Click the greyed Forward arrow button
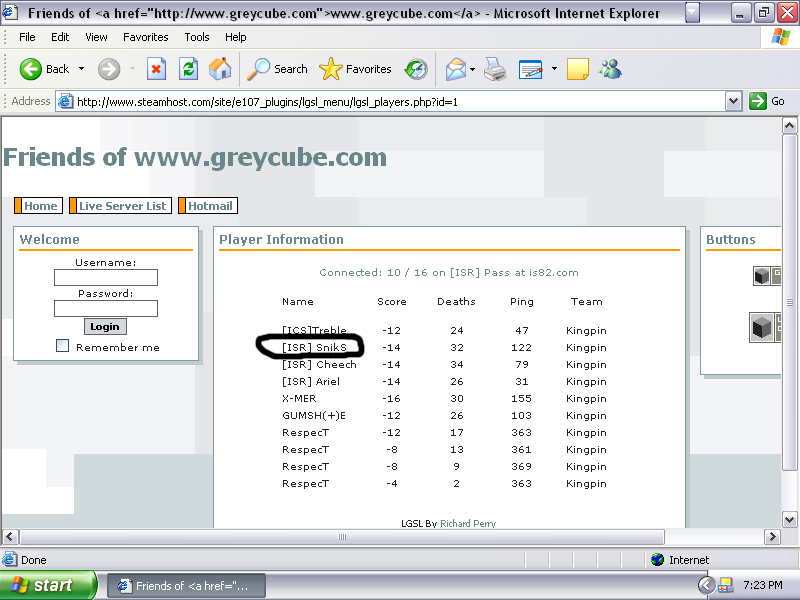The image size is (800, 600). [109, 69]
